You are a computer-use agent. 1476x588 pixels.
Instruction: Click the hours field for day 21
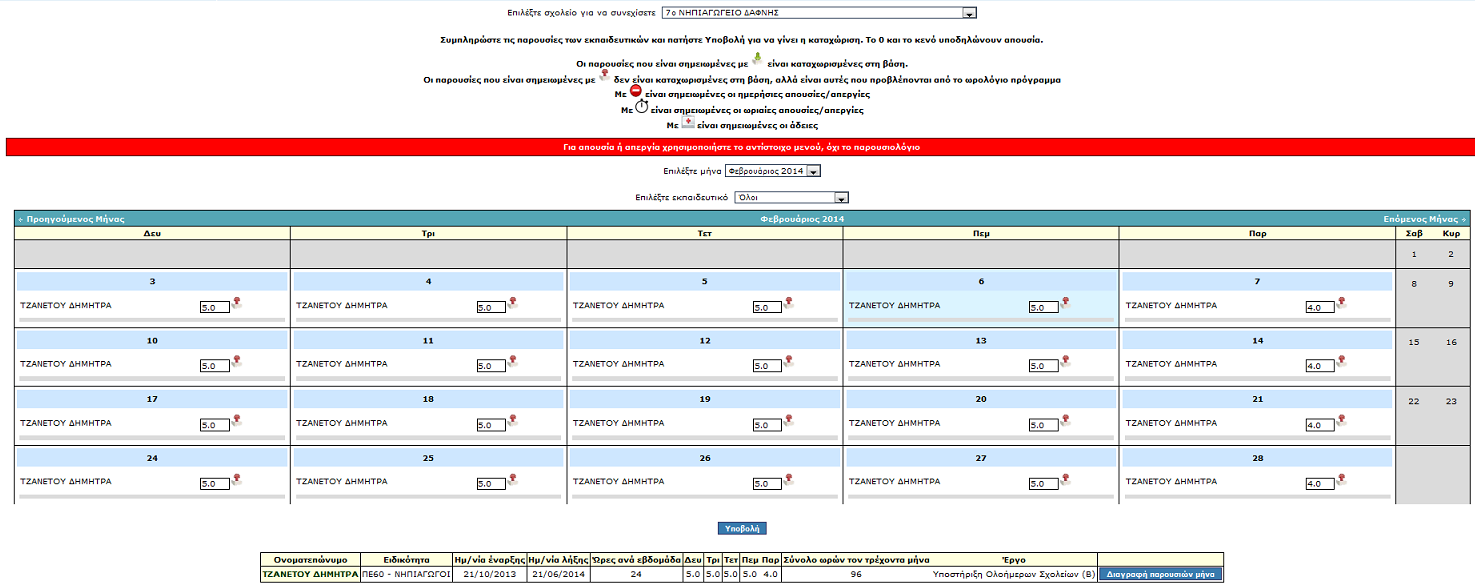pyautogui.click(x=1319, y=425)
